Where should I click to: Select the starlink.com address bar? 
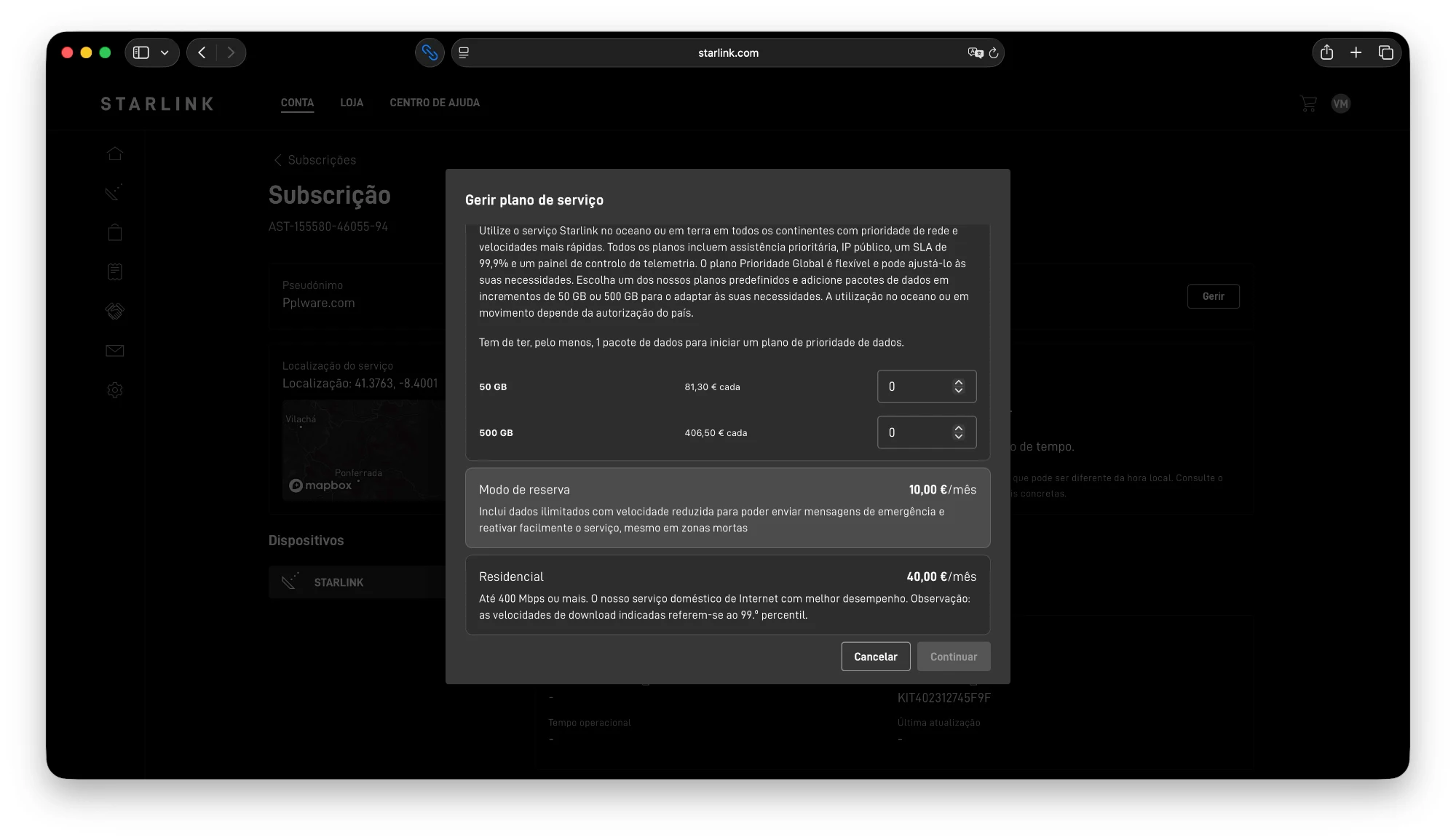click(x=728, y=52)
